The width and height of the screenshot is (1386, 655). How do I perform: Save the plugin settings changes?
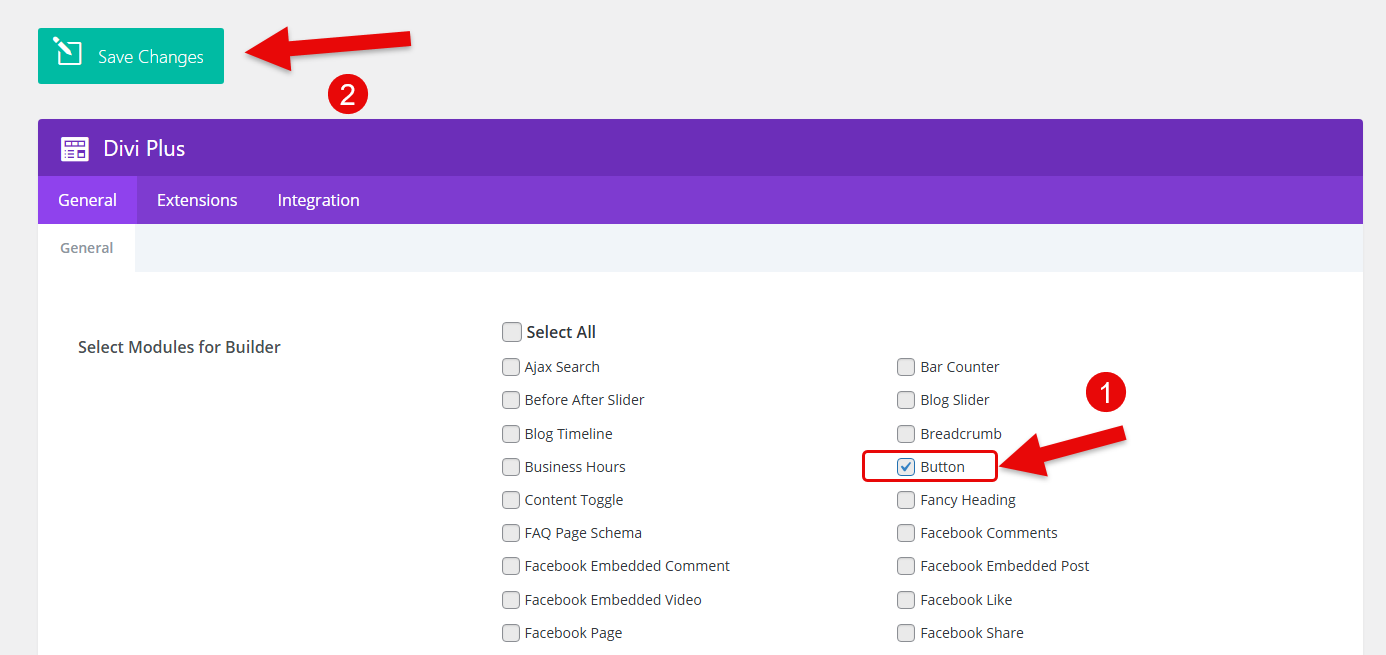(x=131, y=56)
